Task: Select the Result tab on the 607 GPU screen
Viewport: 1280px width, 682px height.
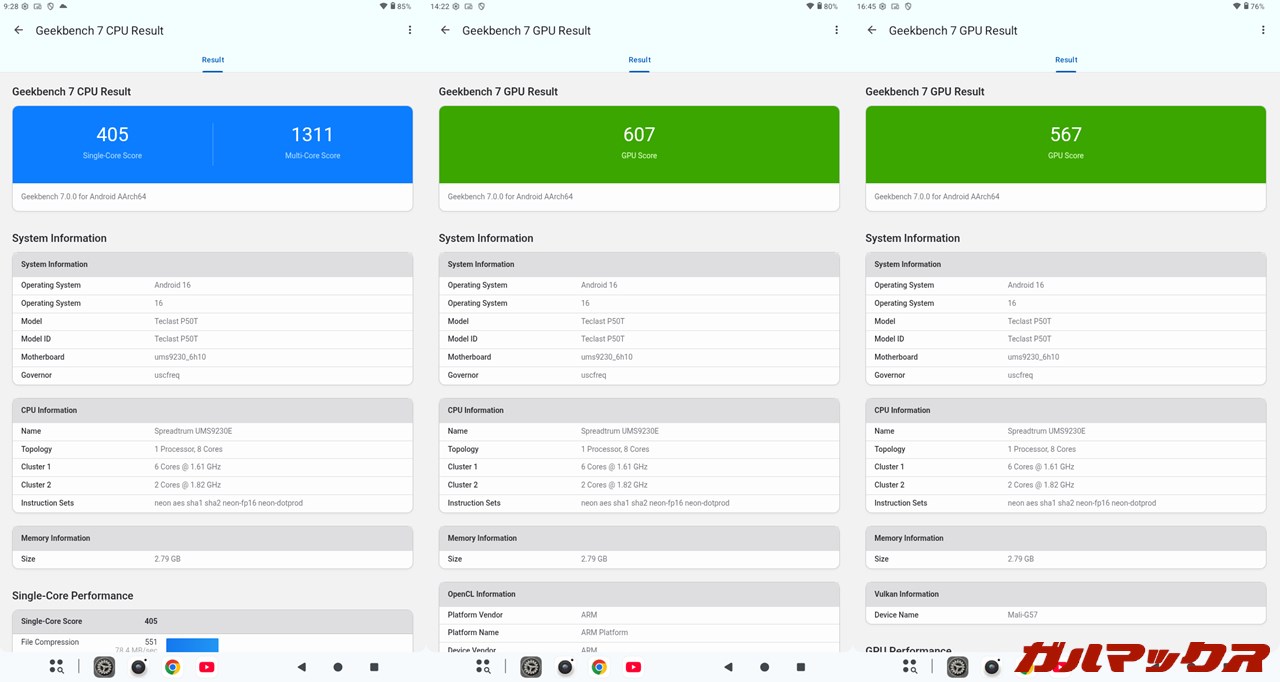Action: (640, 60)
